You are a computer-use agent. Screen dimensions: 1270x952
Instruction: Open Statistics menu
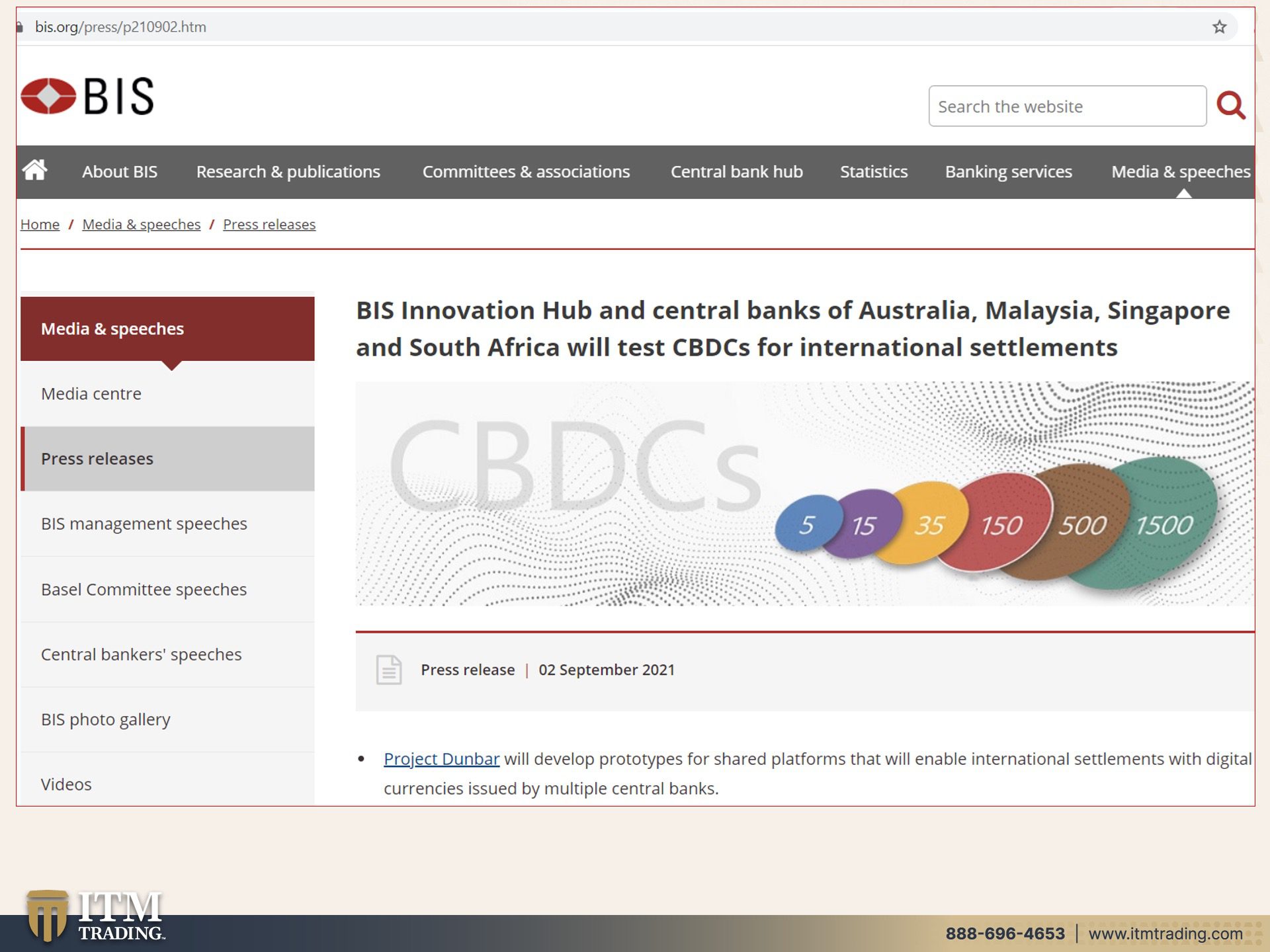pos(874,172)
